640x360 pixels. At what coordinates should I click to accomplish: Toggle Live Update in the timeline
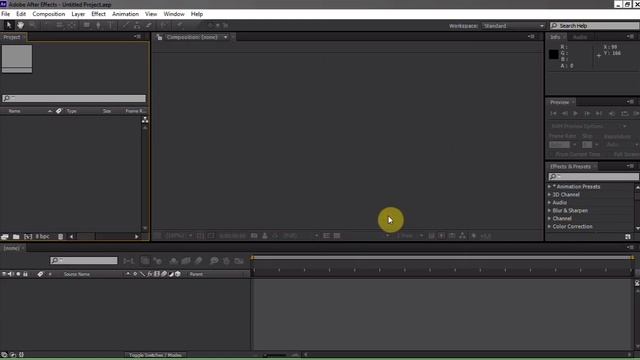pos(145,261)
